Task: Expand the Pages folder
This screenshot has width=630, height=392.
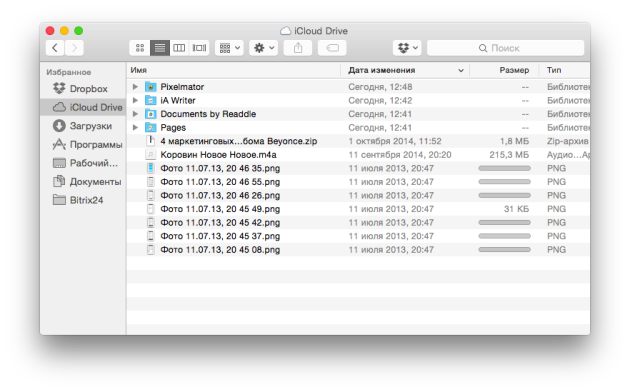Action: click(135, 128)
